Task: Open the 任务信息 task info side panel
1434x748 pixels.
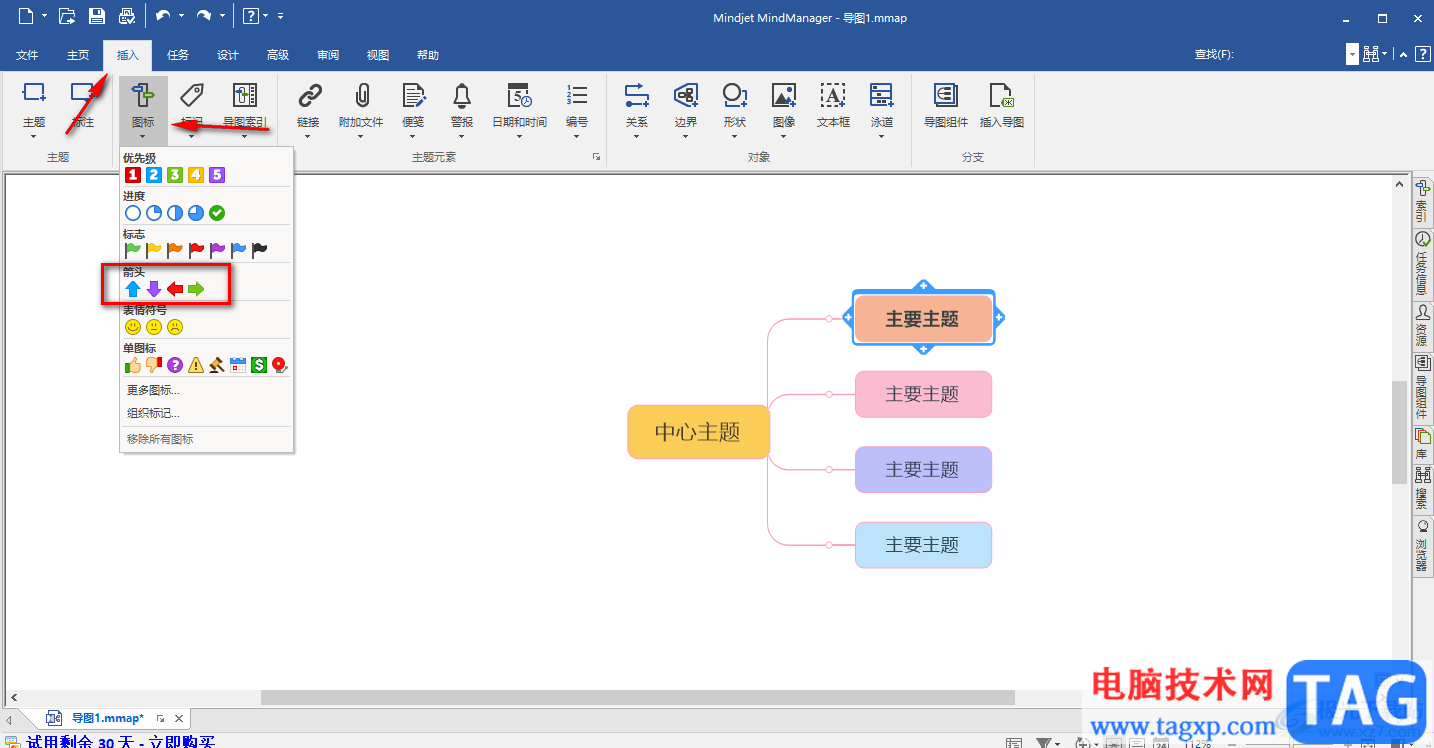Action: click(x=1422, y=264)
